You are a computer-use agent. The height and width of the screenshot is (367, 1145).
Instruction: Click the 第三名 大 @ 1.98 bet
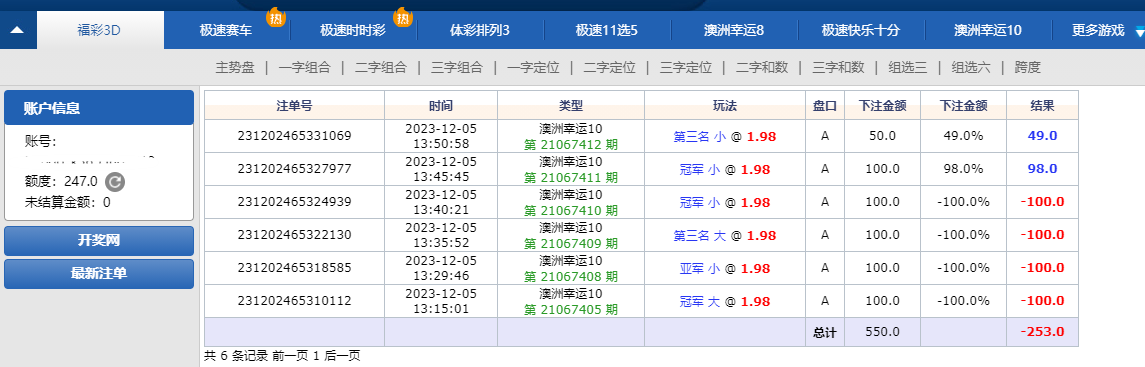pos(724,236)
